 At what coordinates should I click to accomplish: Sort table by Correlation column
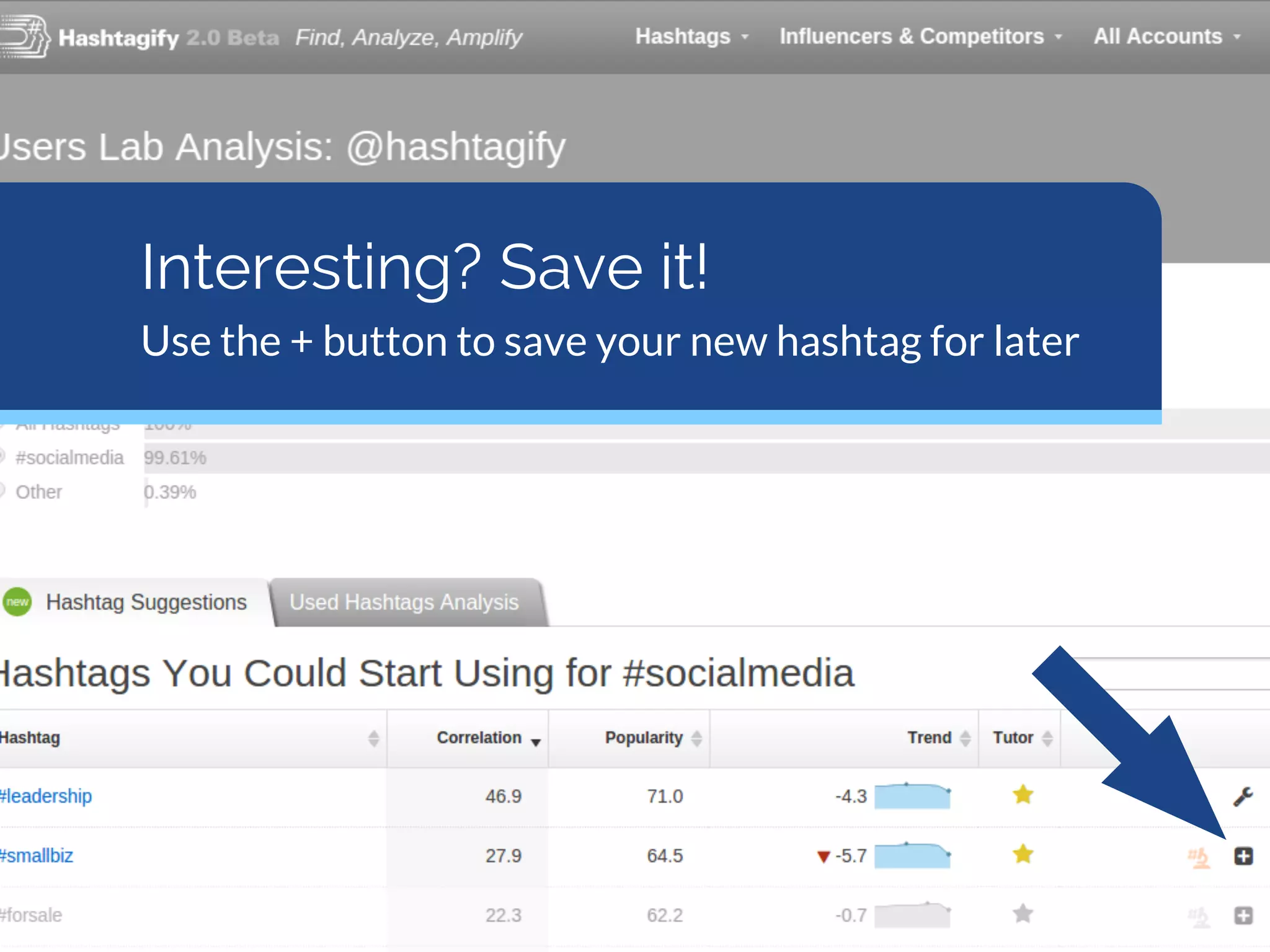tap(468, 738)
